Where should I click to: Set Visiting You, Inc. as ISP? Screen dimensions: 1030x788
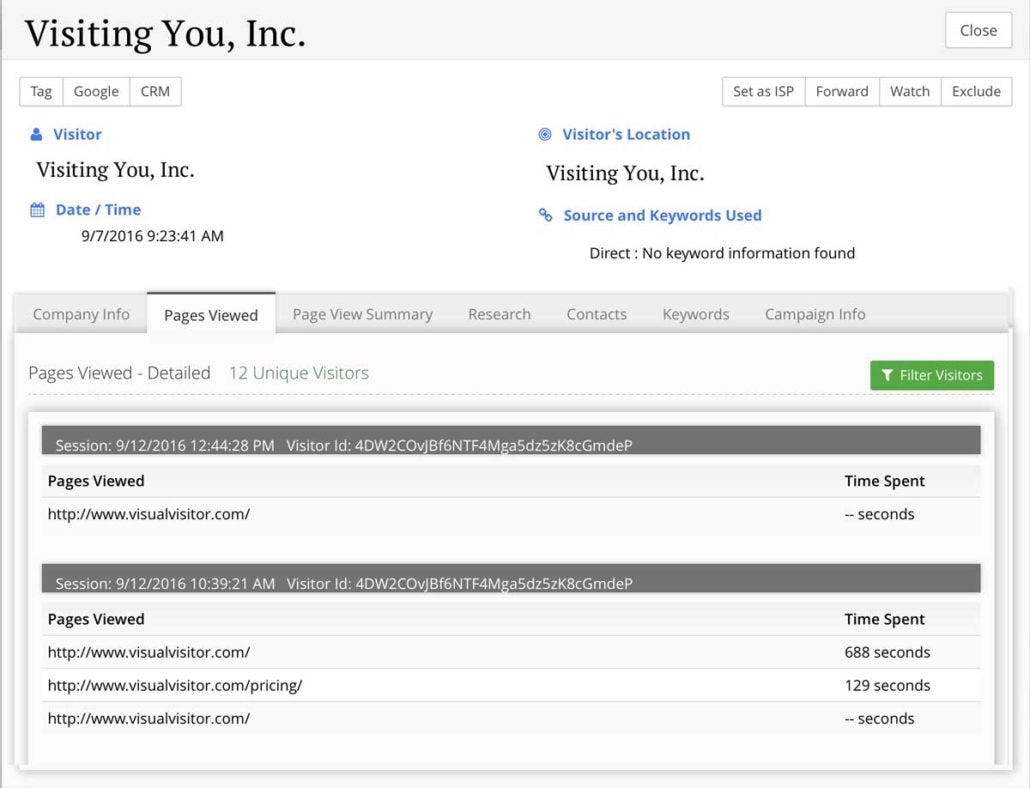tap(762, 91)
